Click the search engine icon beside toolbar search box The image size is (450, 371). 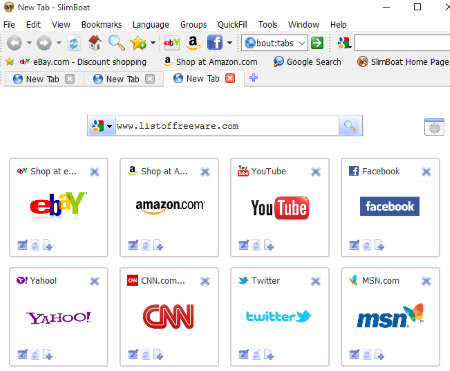click(344, 43)
